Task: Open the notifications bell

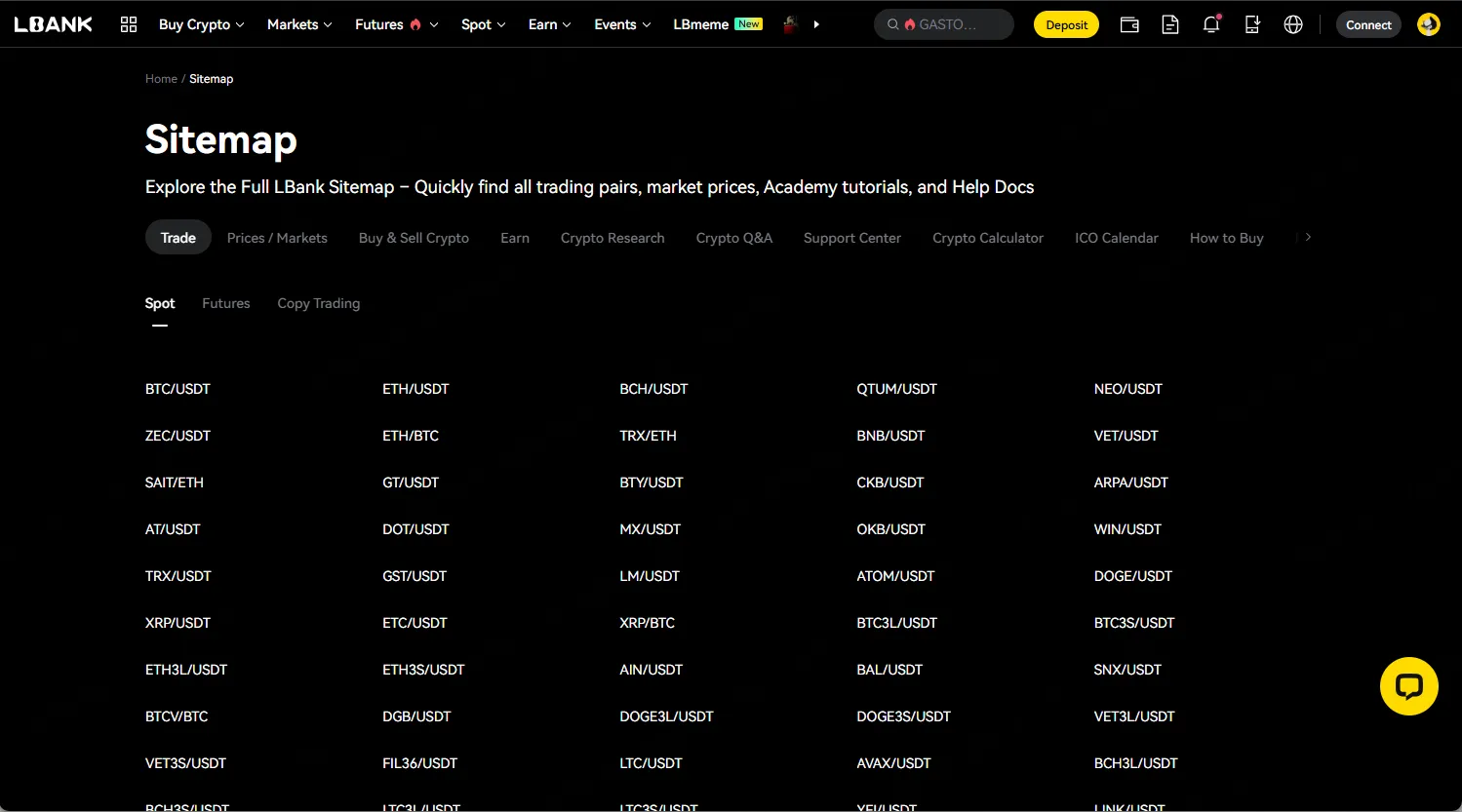Action: tap(1211, 24)
